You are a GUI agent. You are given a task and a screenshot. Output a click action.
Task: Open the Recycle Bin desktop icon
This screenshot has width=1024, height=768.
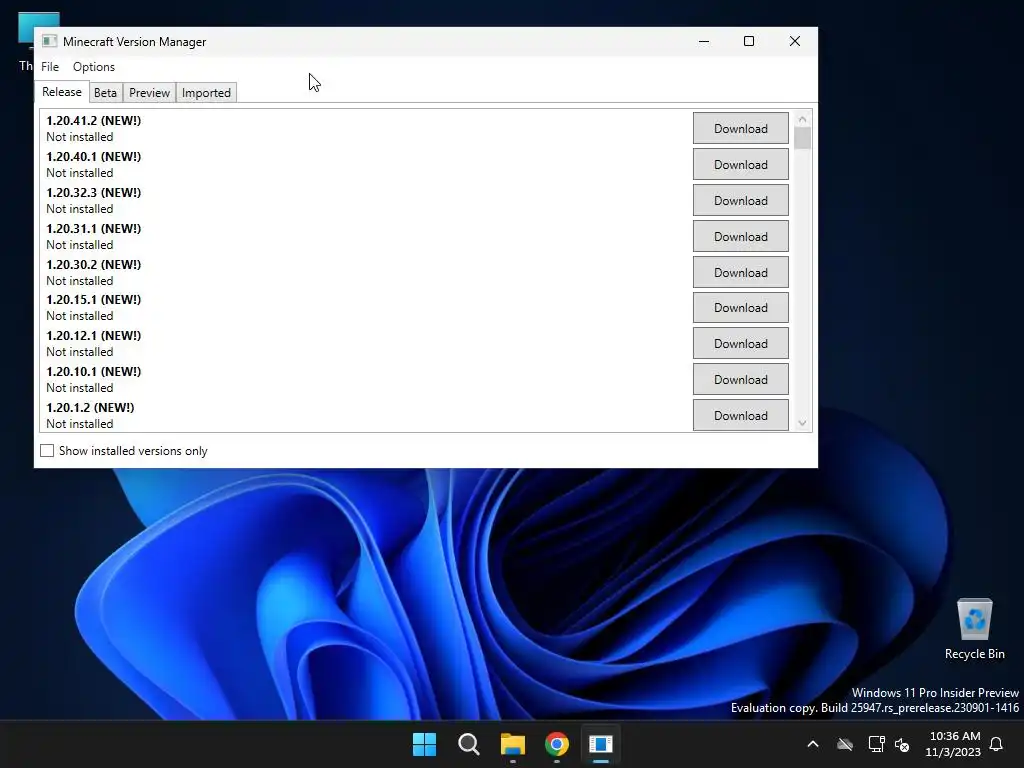point(974,629)
